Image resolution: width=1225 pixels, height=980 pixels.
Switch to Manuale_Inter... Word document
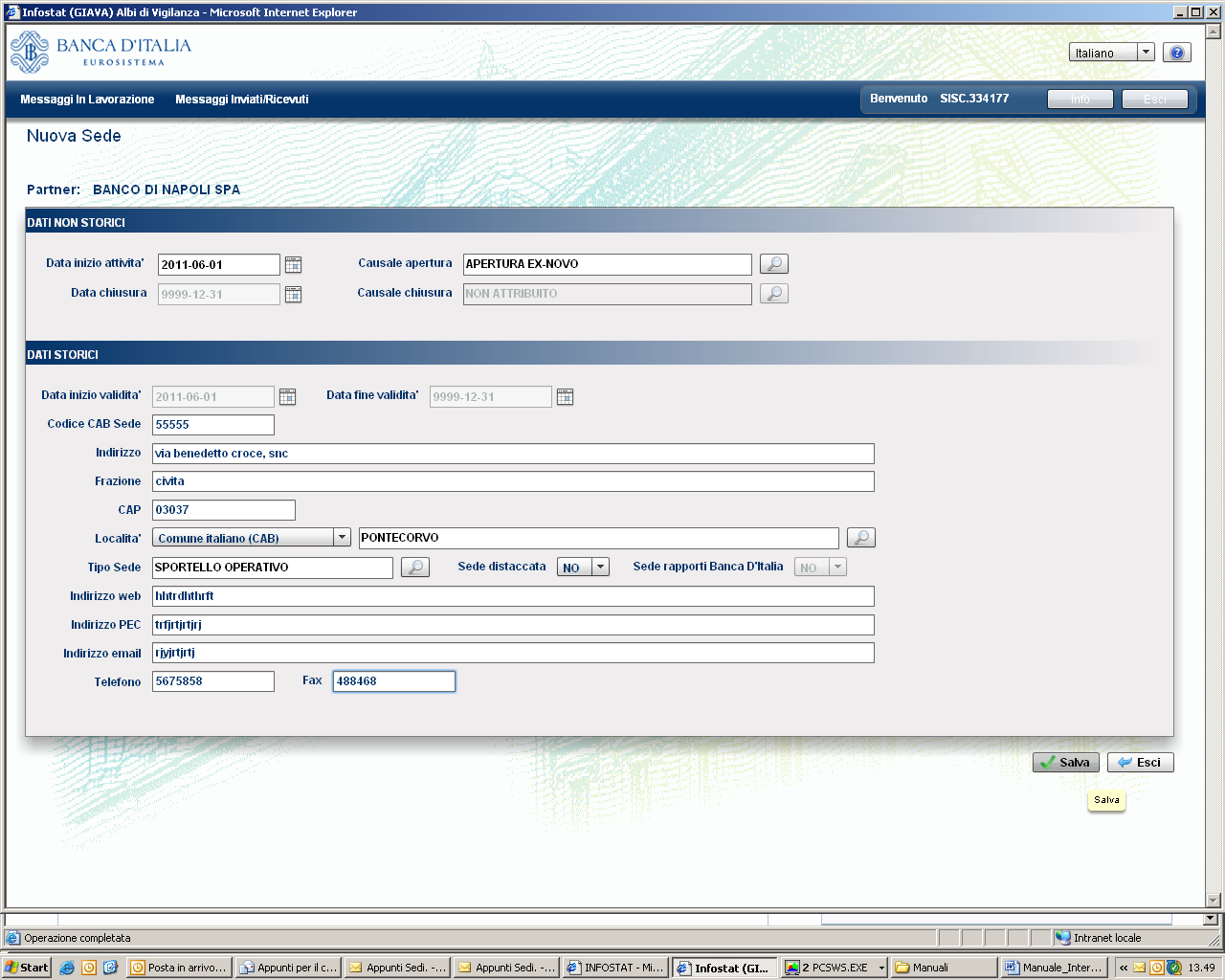pyautogui.click(x=1053, y=968)
